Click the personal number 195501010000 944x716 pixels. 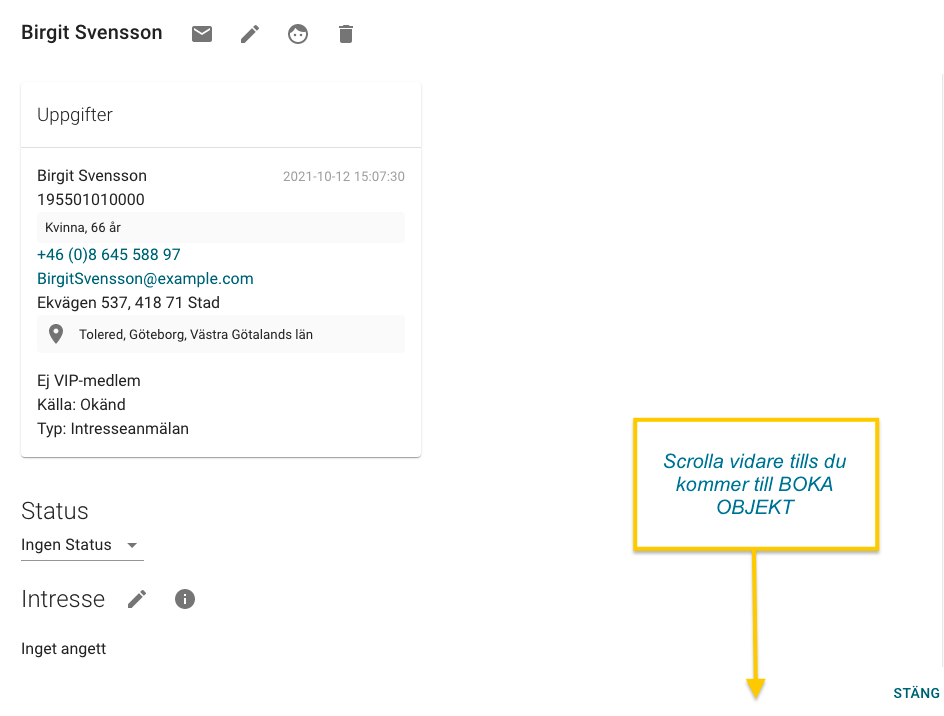tap(91, 200)
